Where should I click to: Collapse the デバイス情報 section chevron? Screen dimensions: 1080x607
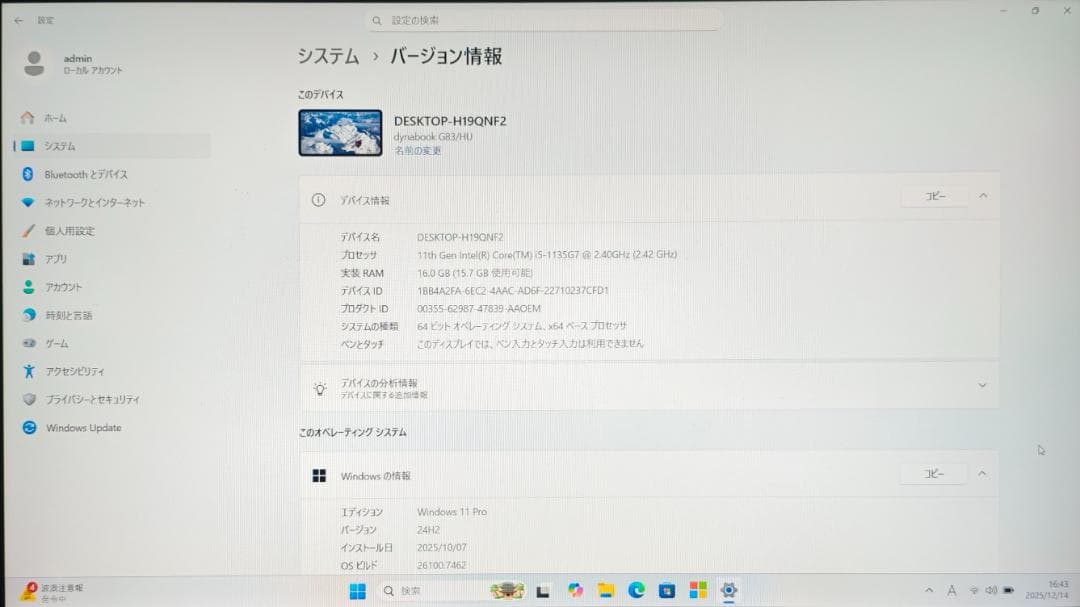(981, 196)
